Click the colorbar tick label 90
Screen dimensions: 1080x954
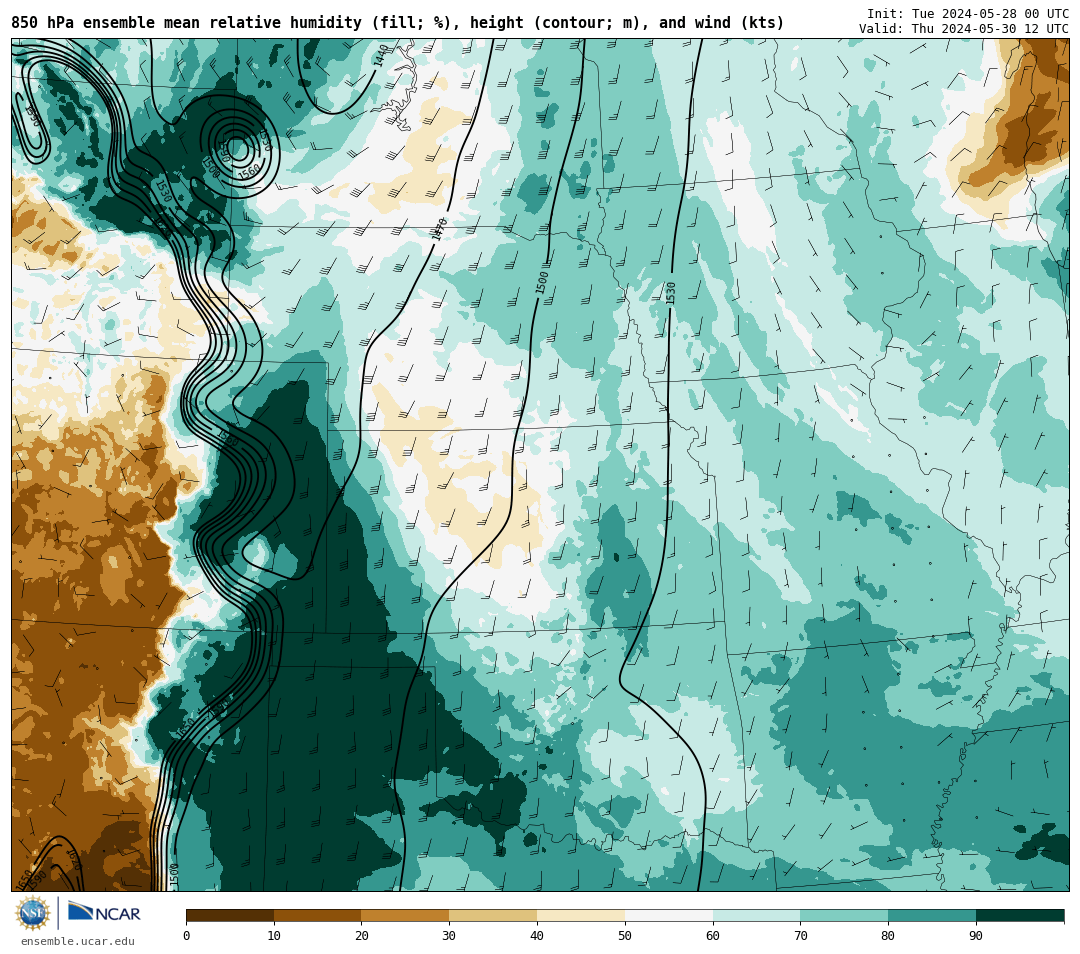976,935
